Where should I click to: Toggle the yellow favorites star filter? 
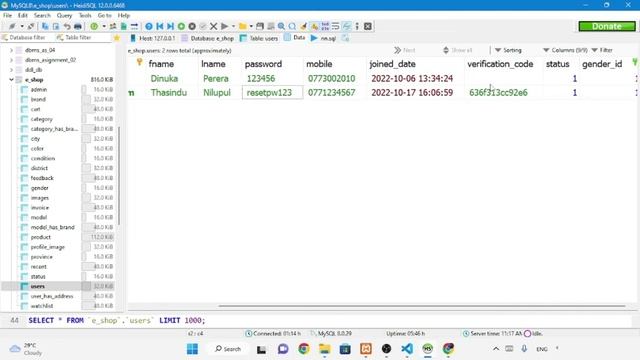point(117,38)
